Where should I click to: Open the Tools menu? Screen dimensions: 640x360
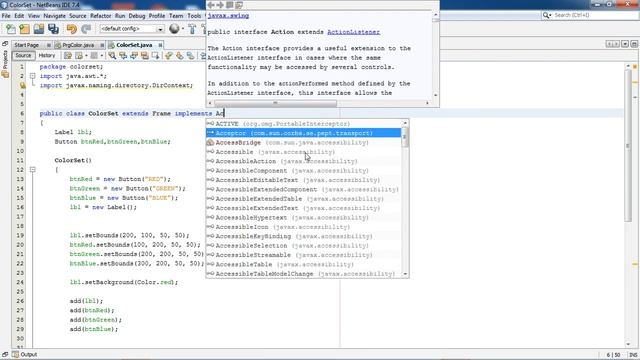click(194, 16)
